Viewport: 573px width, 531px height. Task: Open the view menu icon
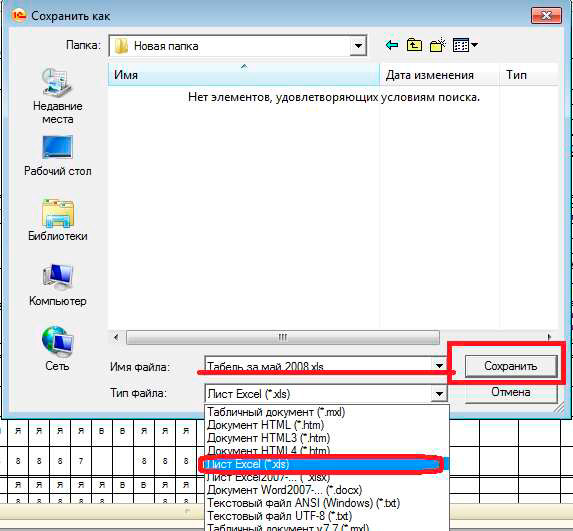tap(465, 45)
